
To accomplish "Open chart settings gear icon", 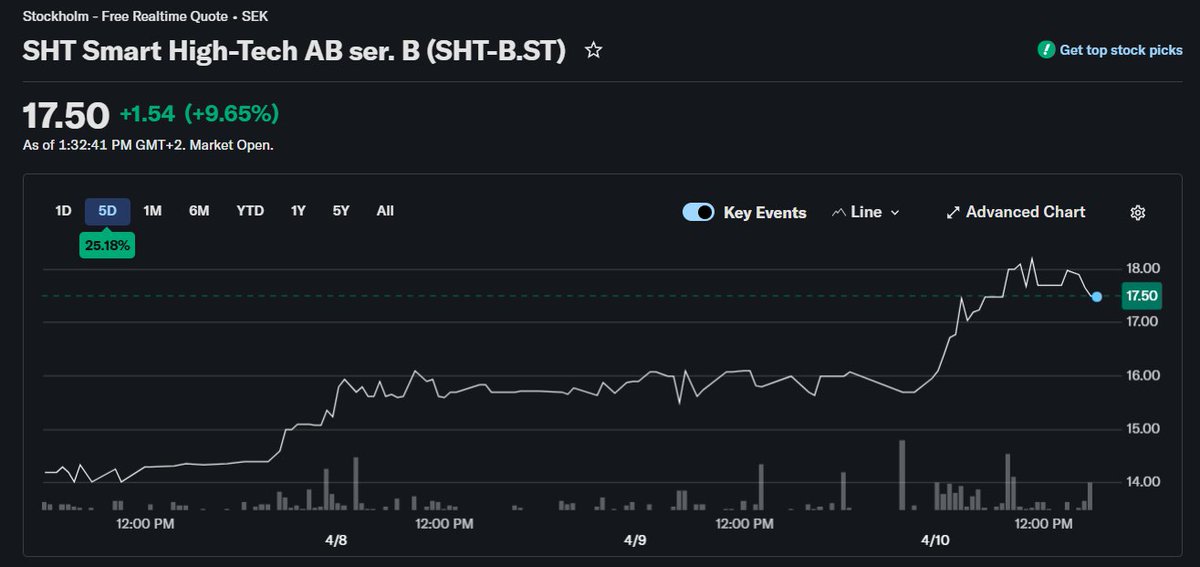I will tap(1137, 212).
